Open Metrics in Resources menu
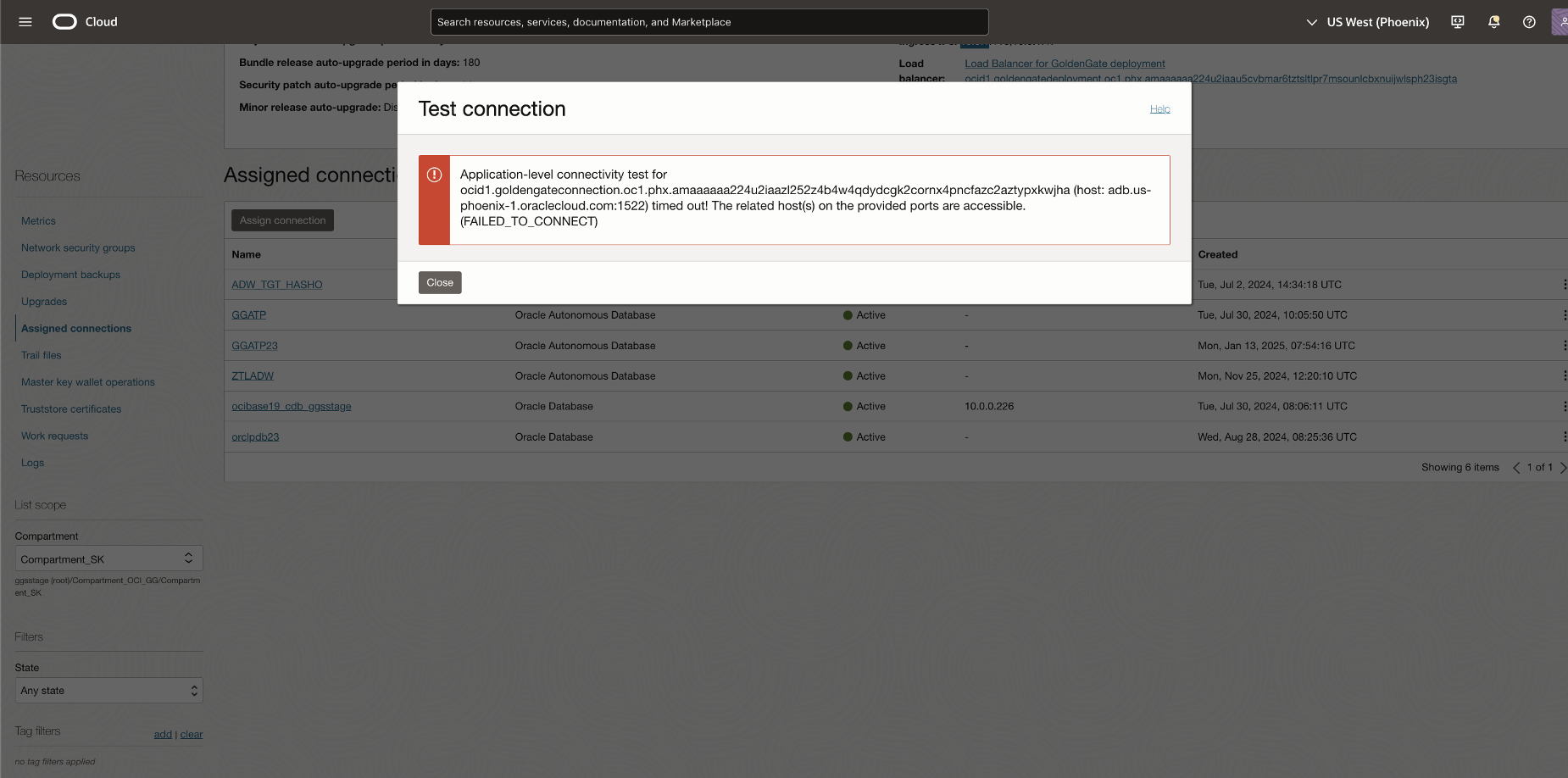This screenshot has height=778, width=1568. 38,221
